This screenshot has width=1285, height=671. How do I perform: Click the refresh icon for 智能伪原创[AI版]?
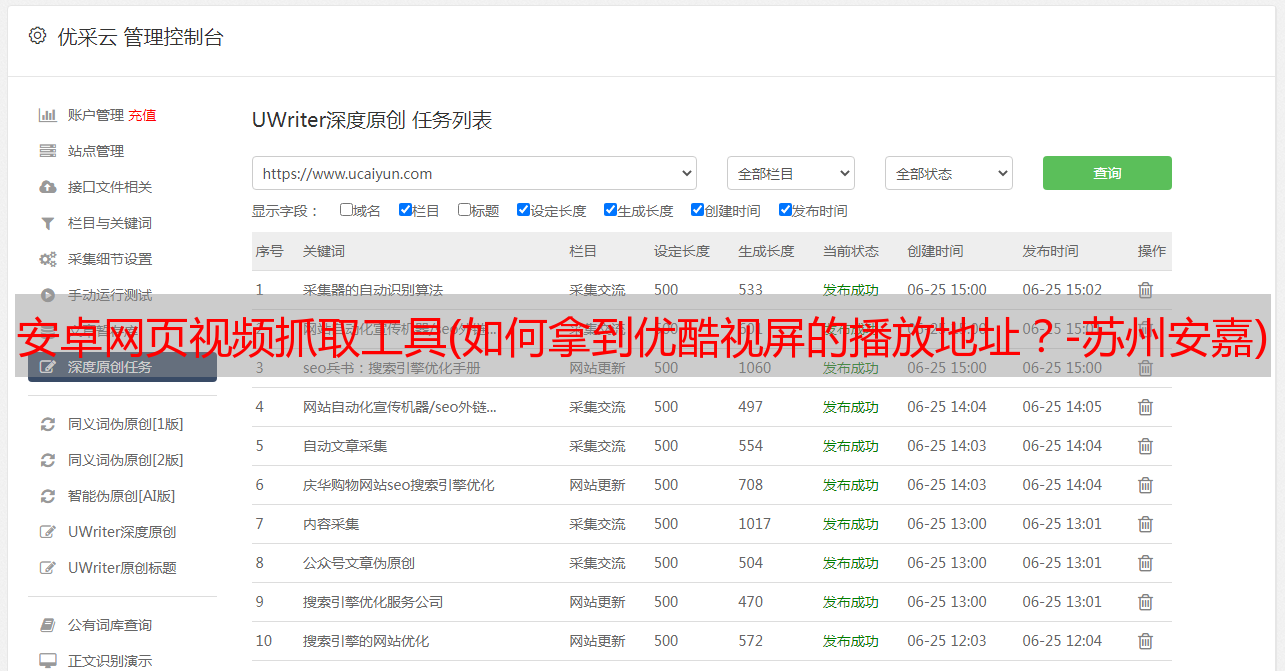point(47,496)
